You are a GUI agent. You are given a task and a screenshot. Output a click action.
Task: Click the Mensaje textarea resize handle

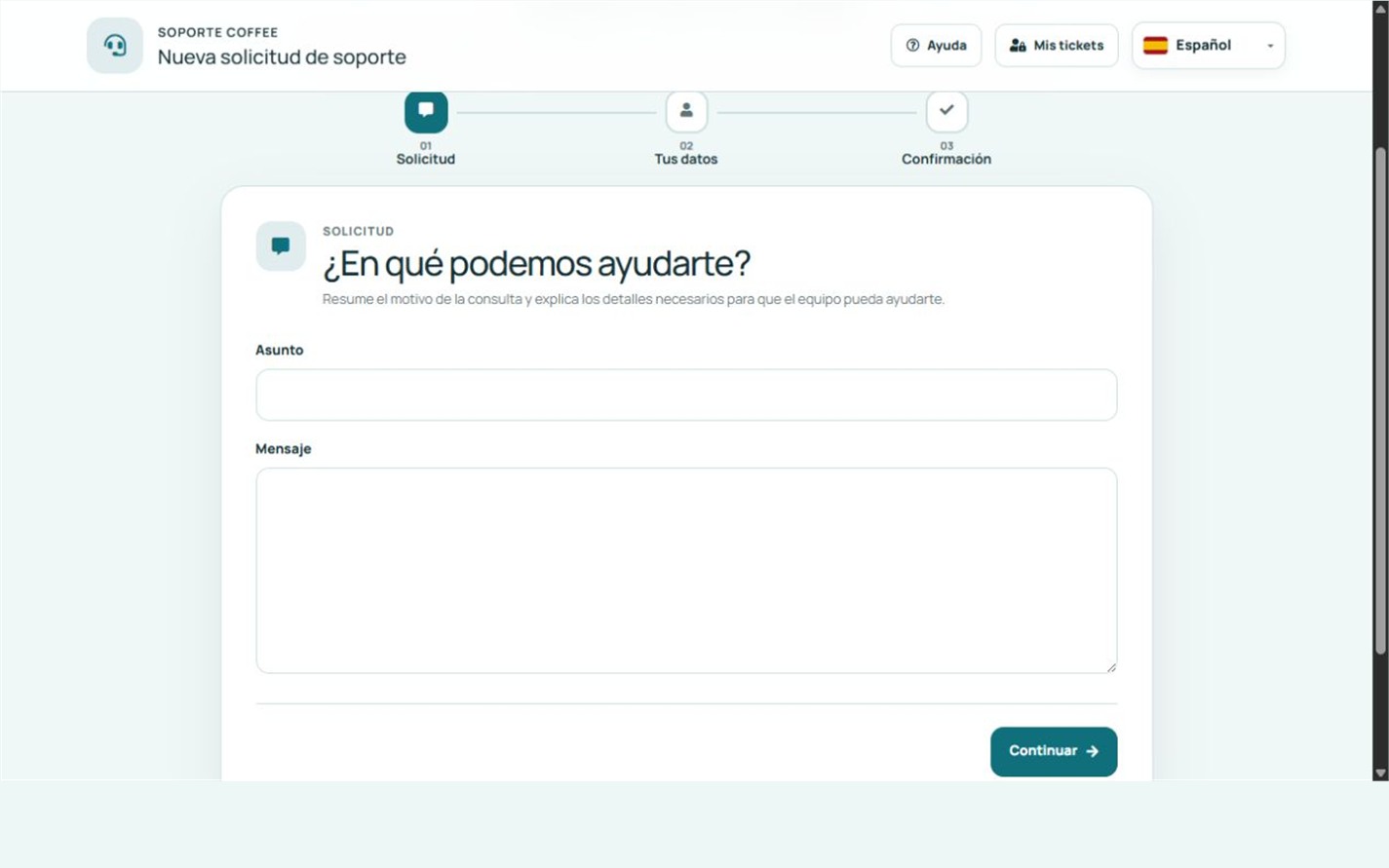point(1110,666)
